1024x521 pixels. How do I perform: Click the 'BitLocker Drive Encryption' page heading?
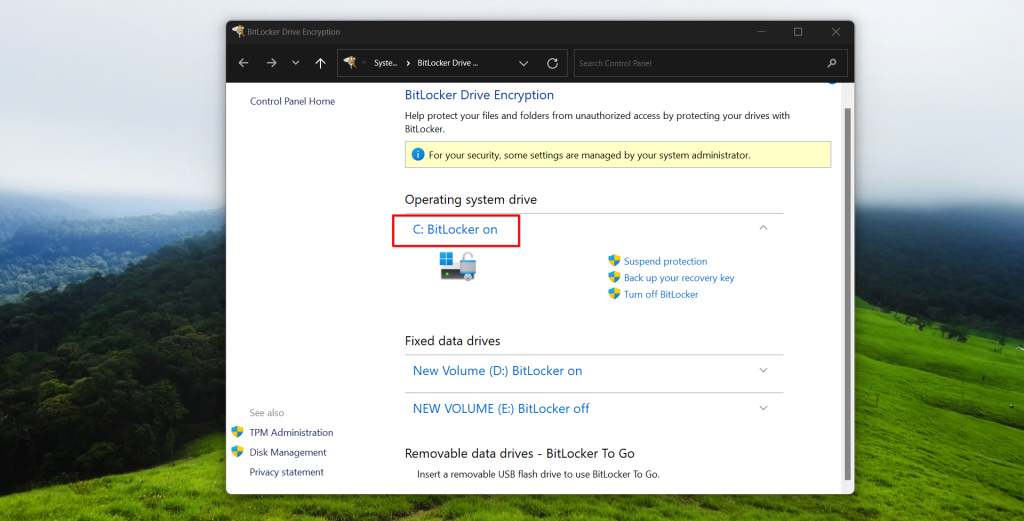pyautogui.click(x=479, y=95)
